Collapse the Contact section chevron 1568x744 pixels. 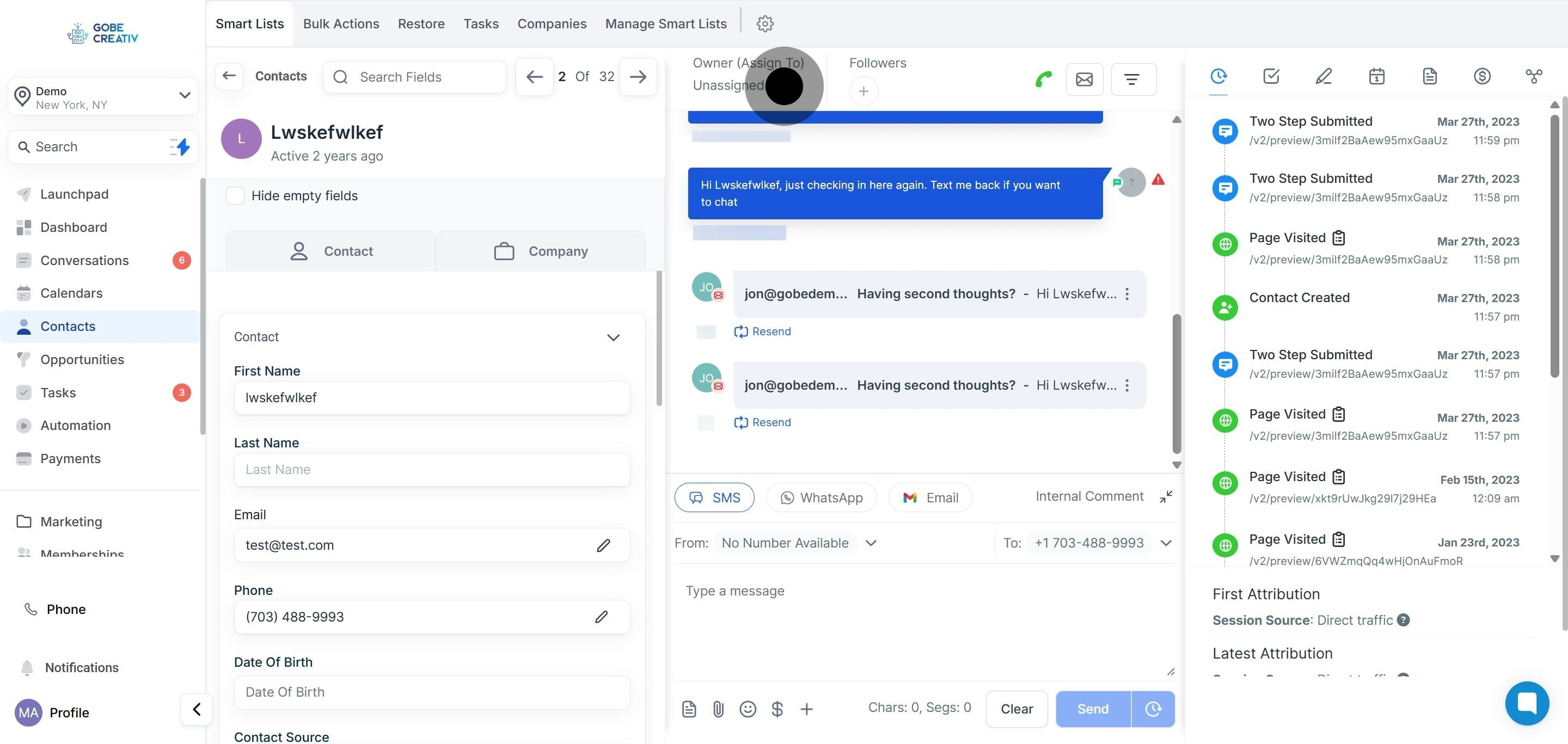click(613, 337)
